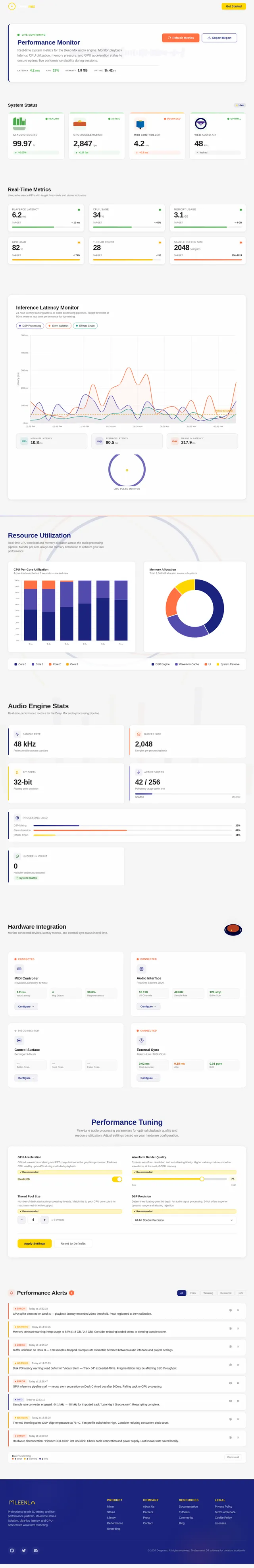Toggle eye icon on Memory pressure alert
254x1568 pixels.
230,1328
